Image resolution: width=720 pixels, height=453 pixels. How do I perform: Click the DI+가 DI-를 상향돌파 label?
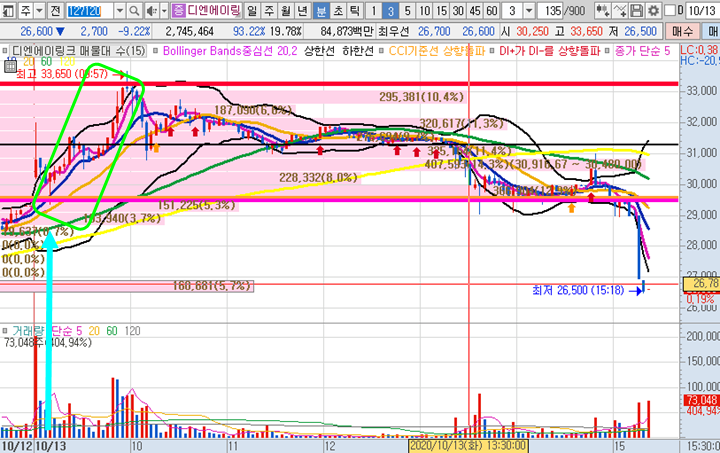tap(549, 50)
